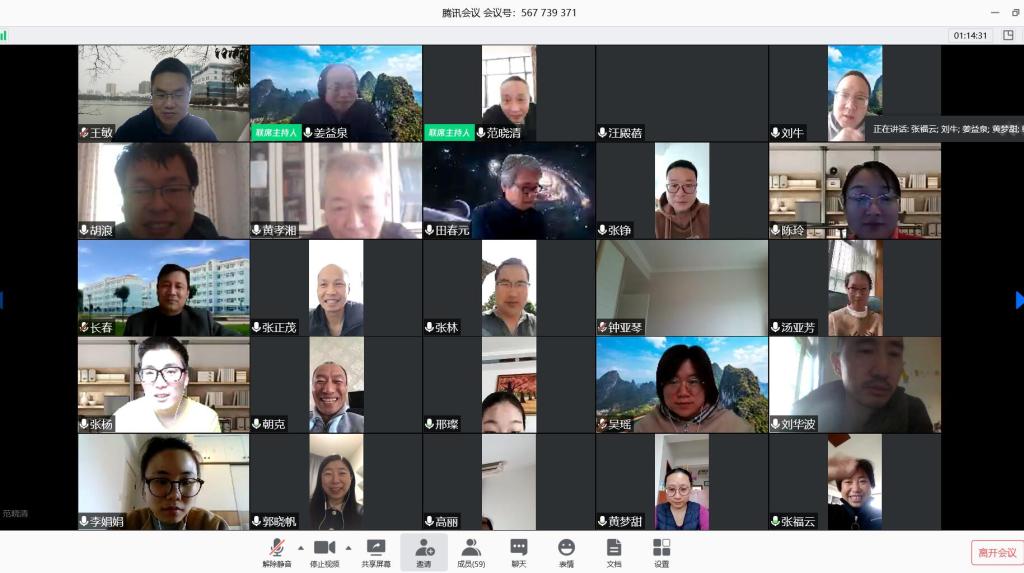Open the Members (成员) list panel
1024x573 pixels.
tap(471, 552)
